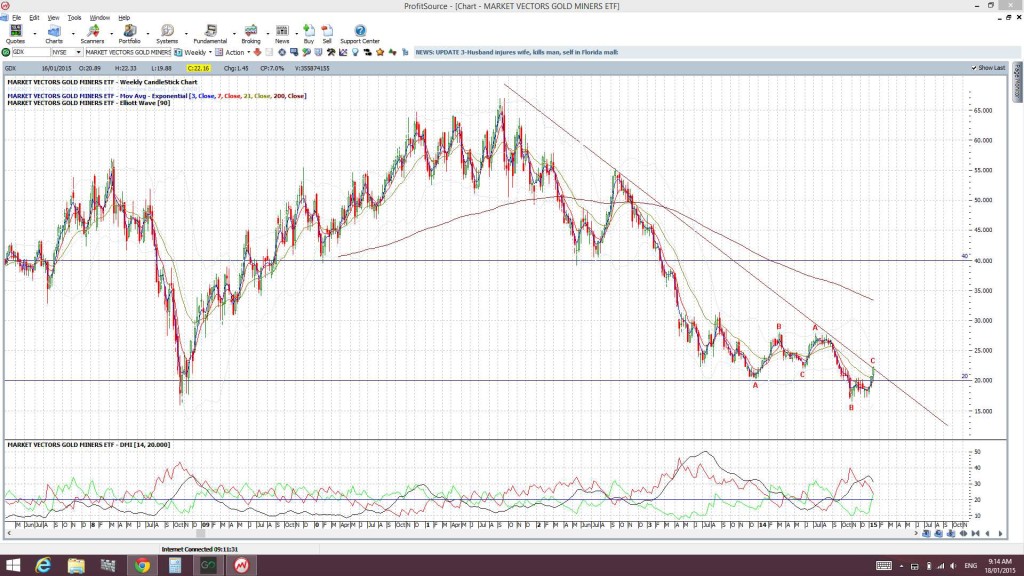Expand the Fundamental button dropdown arrow

[234, 34]
